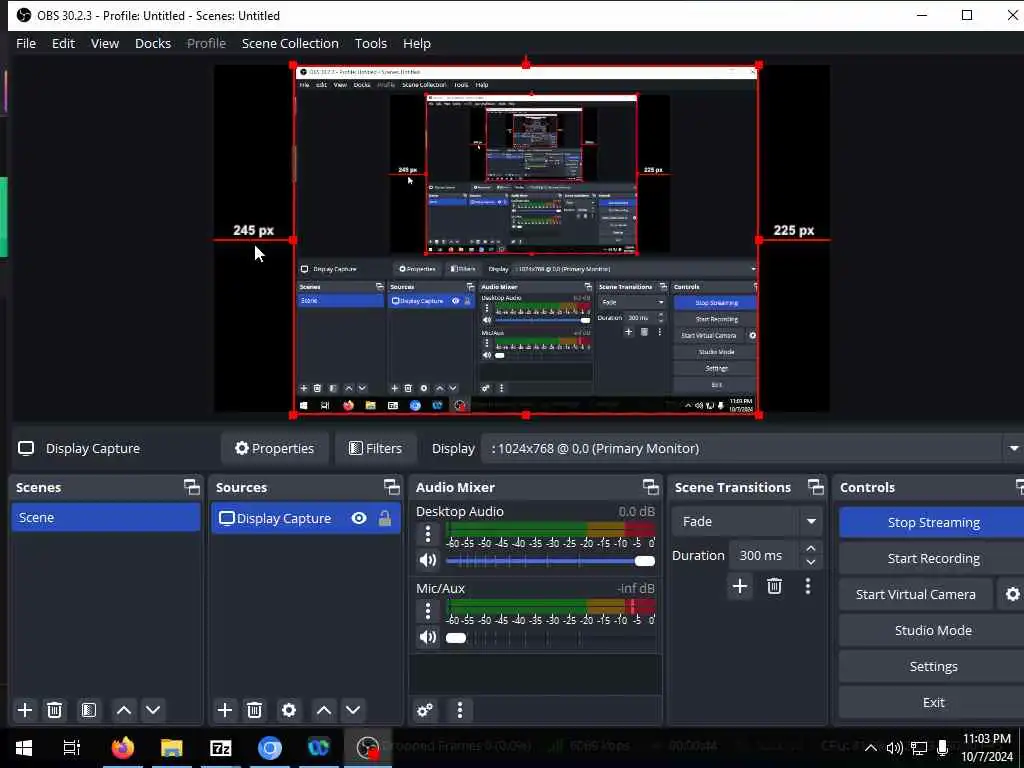Viewport: 1024px width, 768px height.
Task: Open advanced audio properties gears icon
Action: (x=425, y=710)
